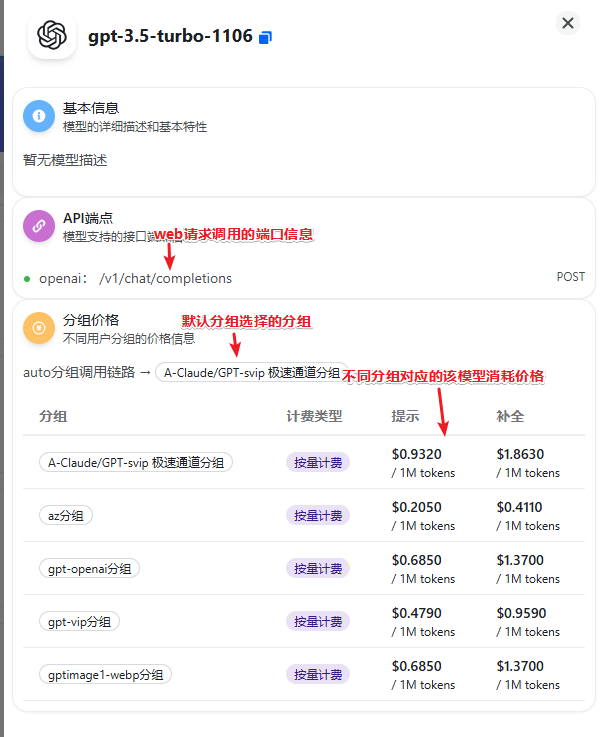The height and width of the screenshot is (737, 604).
Task: Select the $0.4110 completion price
Action: (x=519, y=507)
